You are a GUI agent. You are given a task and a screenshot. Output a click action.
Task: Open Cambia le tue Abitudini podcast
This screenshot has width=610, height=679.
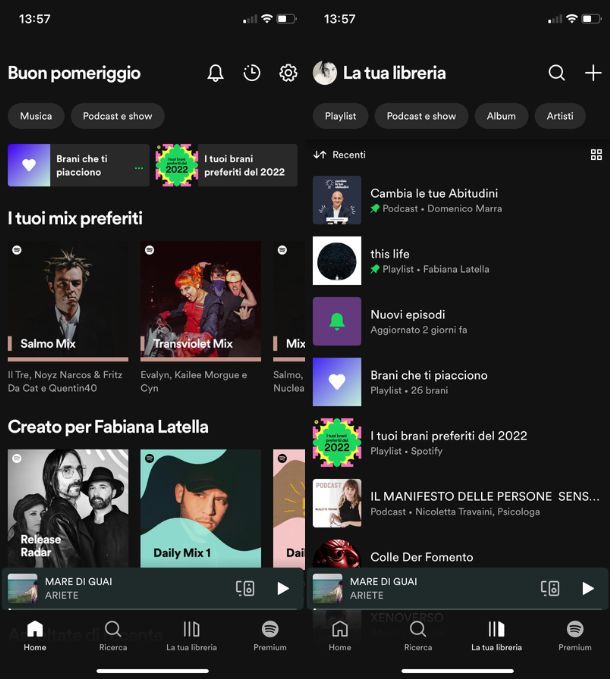click(457, 200)
